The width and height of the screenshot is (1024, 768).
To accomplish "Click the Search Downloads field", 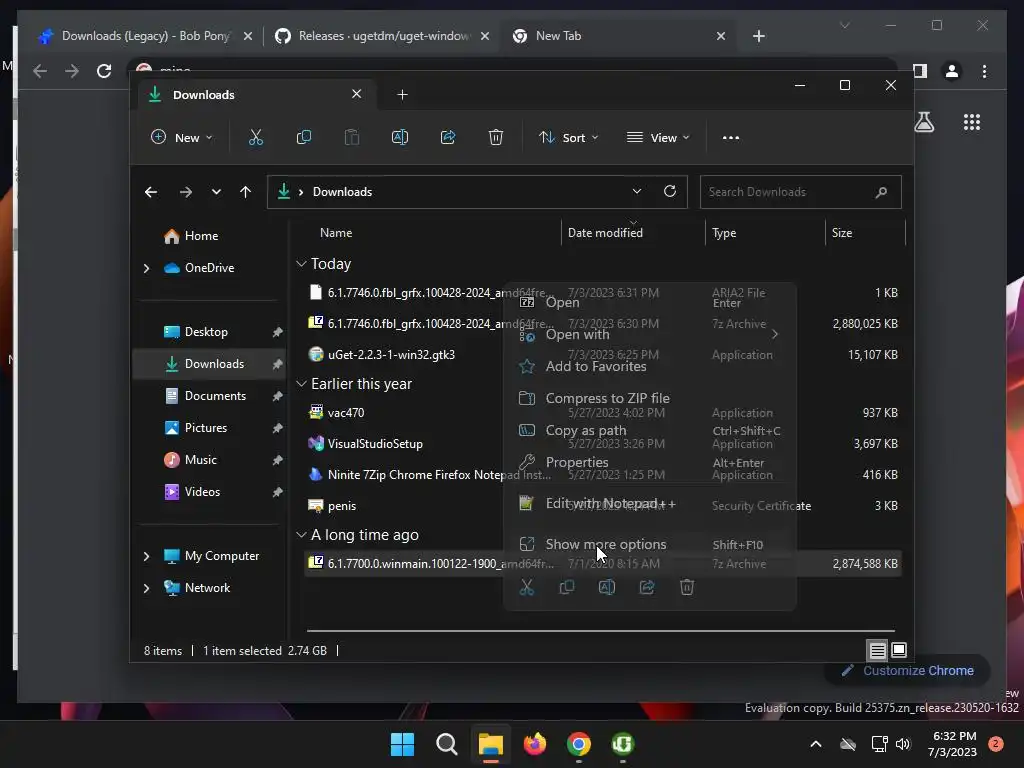I will click(x=801, y=192).
